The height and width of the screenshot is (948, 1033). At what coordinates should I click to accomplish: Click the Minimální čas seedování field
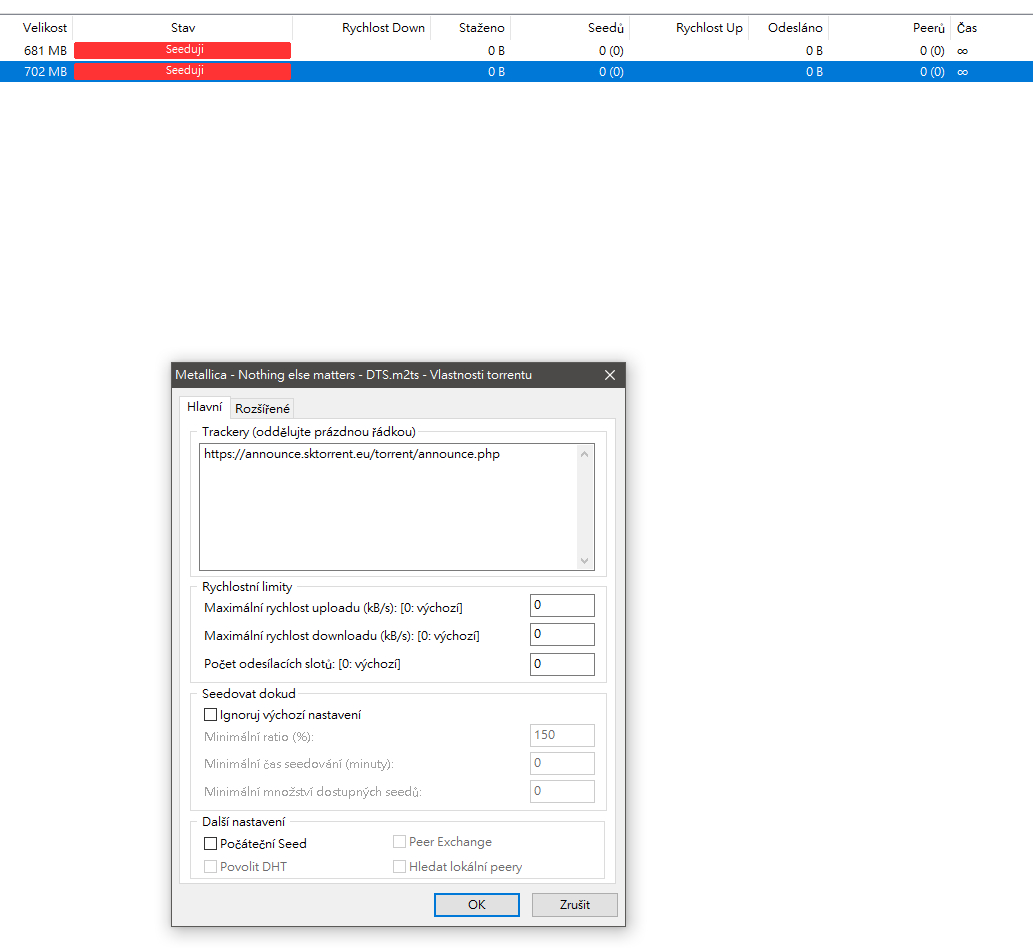pos(562,764)
